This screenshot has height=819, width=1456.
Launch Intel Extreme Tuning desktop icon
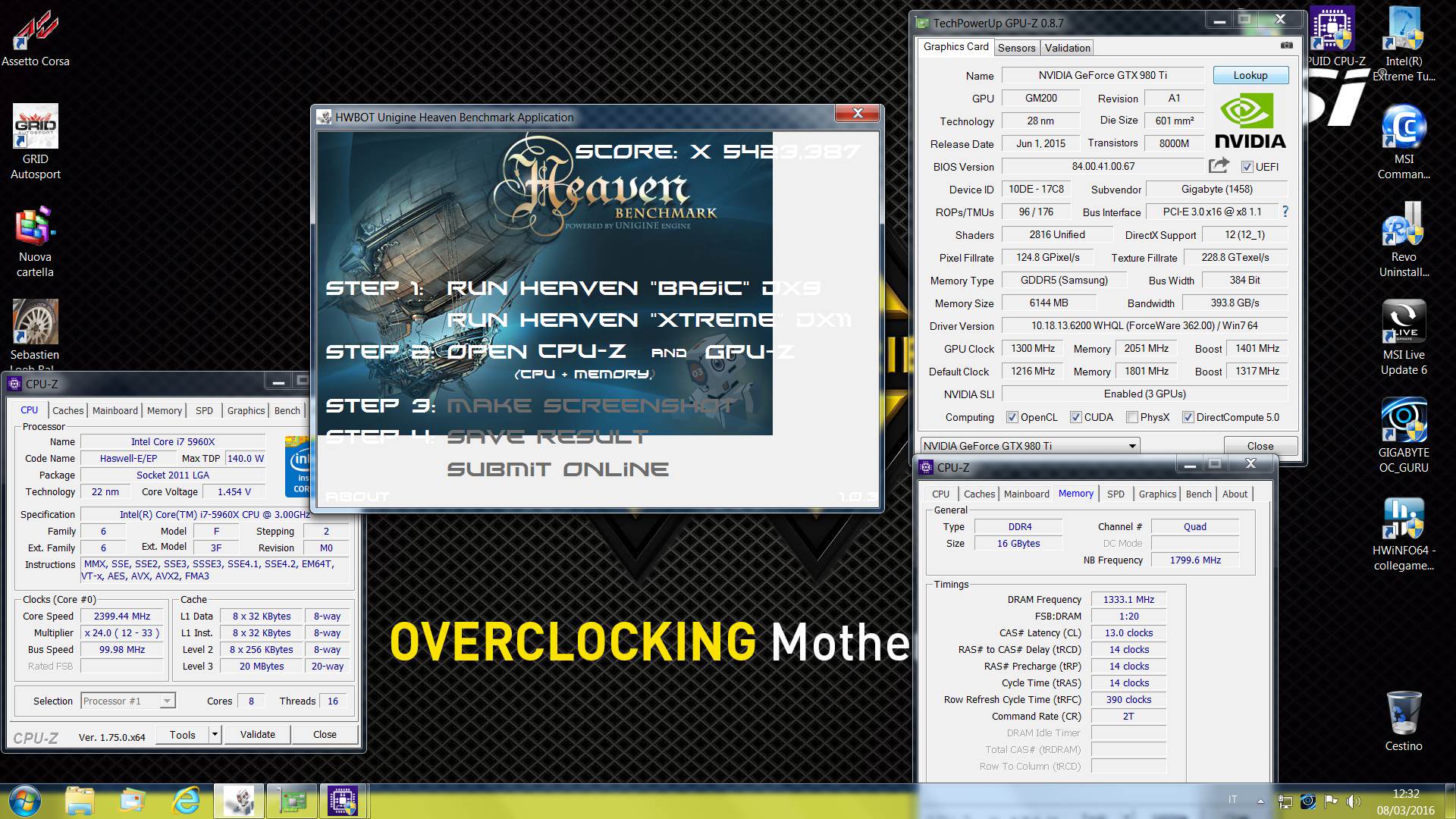[1404, 44]
